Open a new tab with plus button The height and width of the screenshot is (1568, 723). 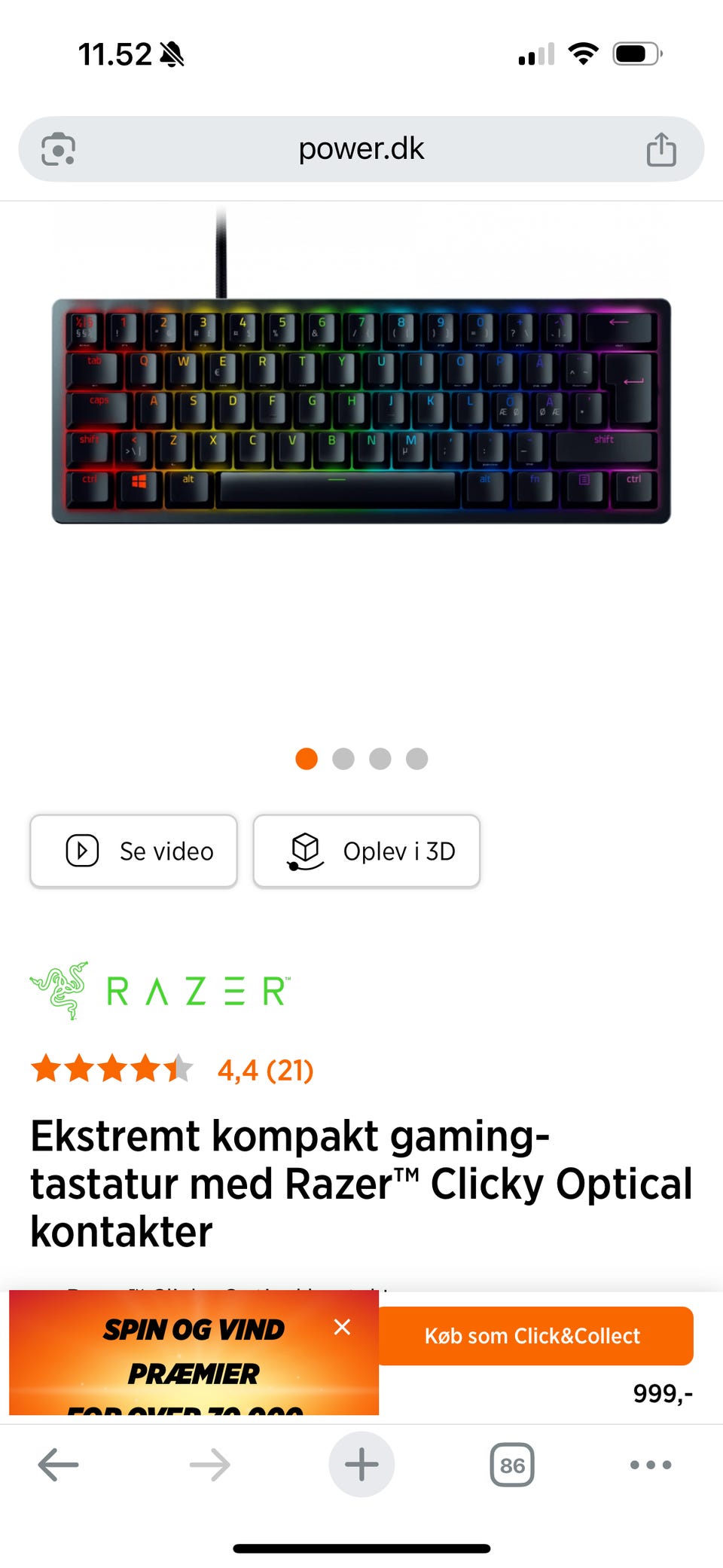pos(361,1465)
